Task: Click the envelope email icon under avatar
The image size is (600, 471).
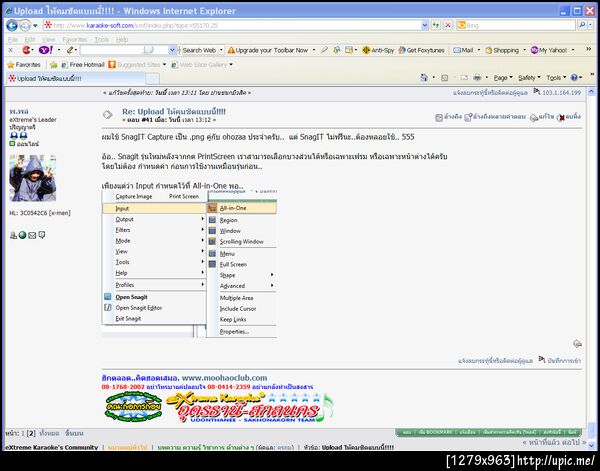Action: pyautogui.click(x=32, y=235)
